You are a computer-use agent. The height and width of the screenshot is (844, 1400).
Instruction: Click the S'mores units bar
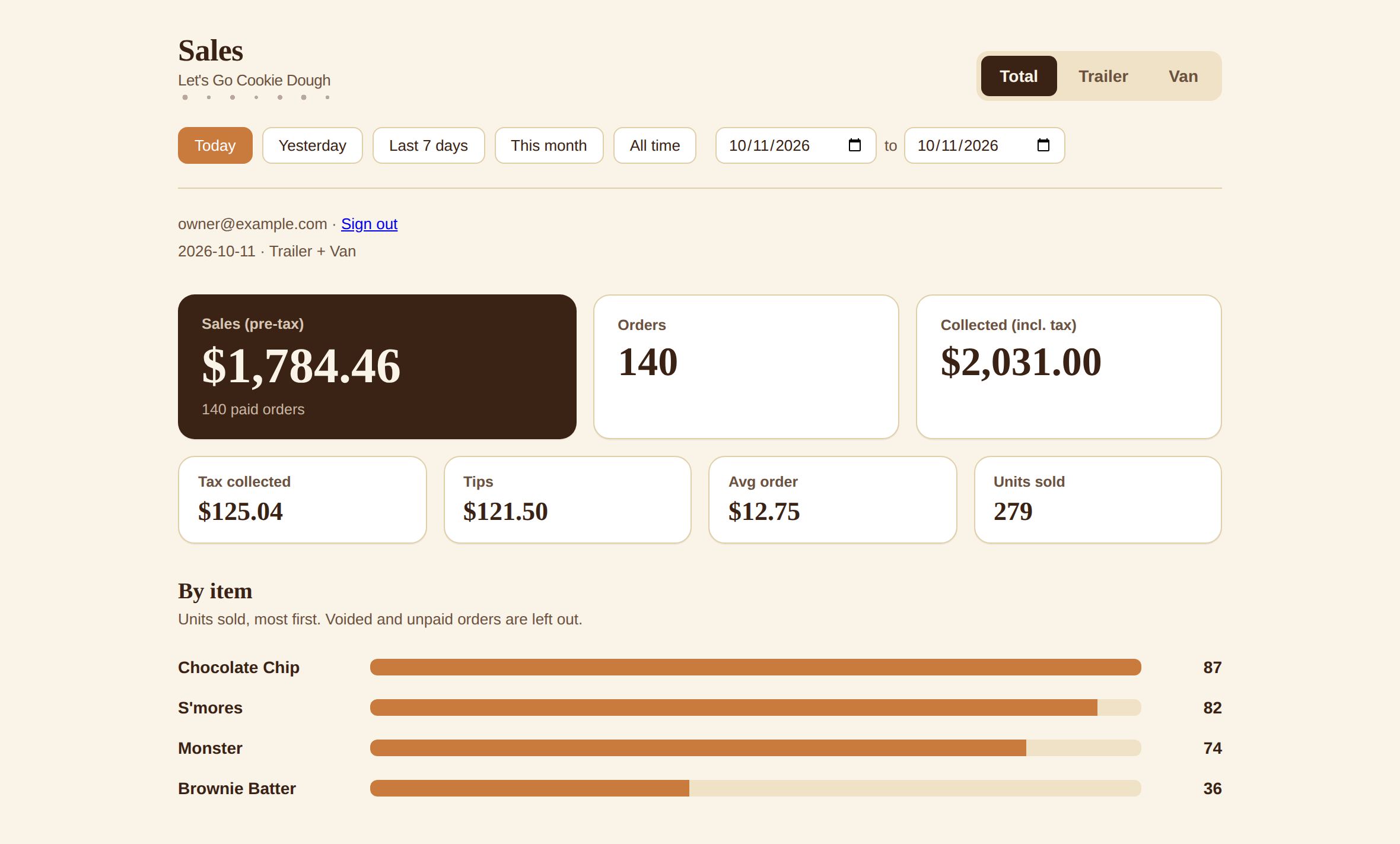(x=755, y=707)
